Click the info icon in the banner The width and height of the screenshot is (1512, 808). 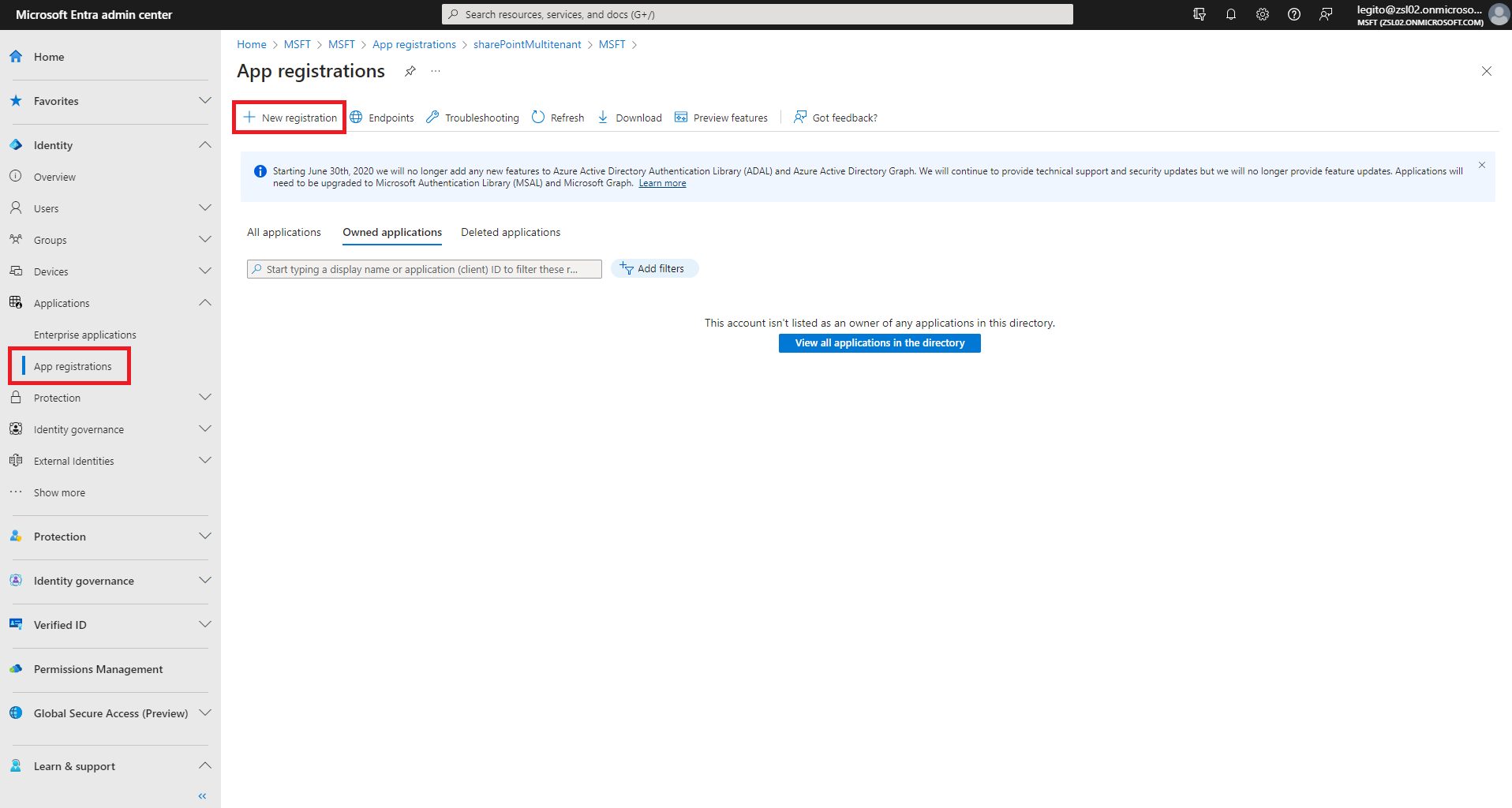pos(260,171)
